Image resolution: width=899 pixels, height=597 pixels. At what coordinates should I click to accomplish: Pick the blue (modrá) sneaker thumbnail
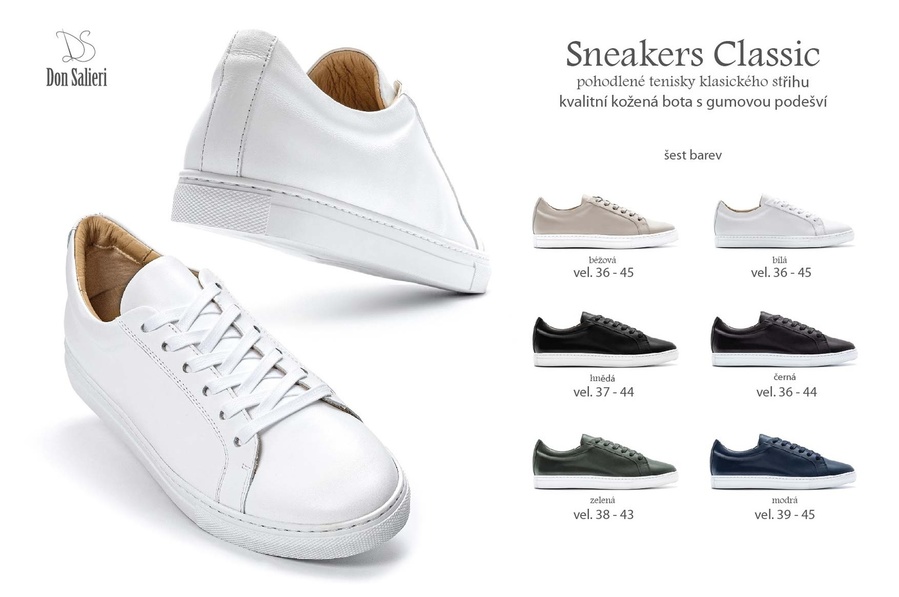[x=783, y=462]
